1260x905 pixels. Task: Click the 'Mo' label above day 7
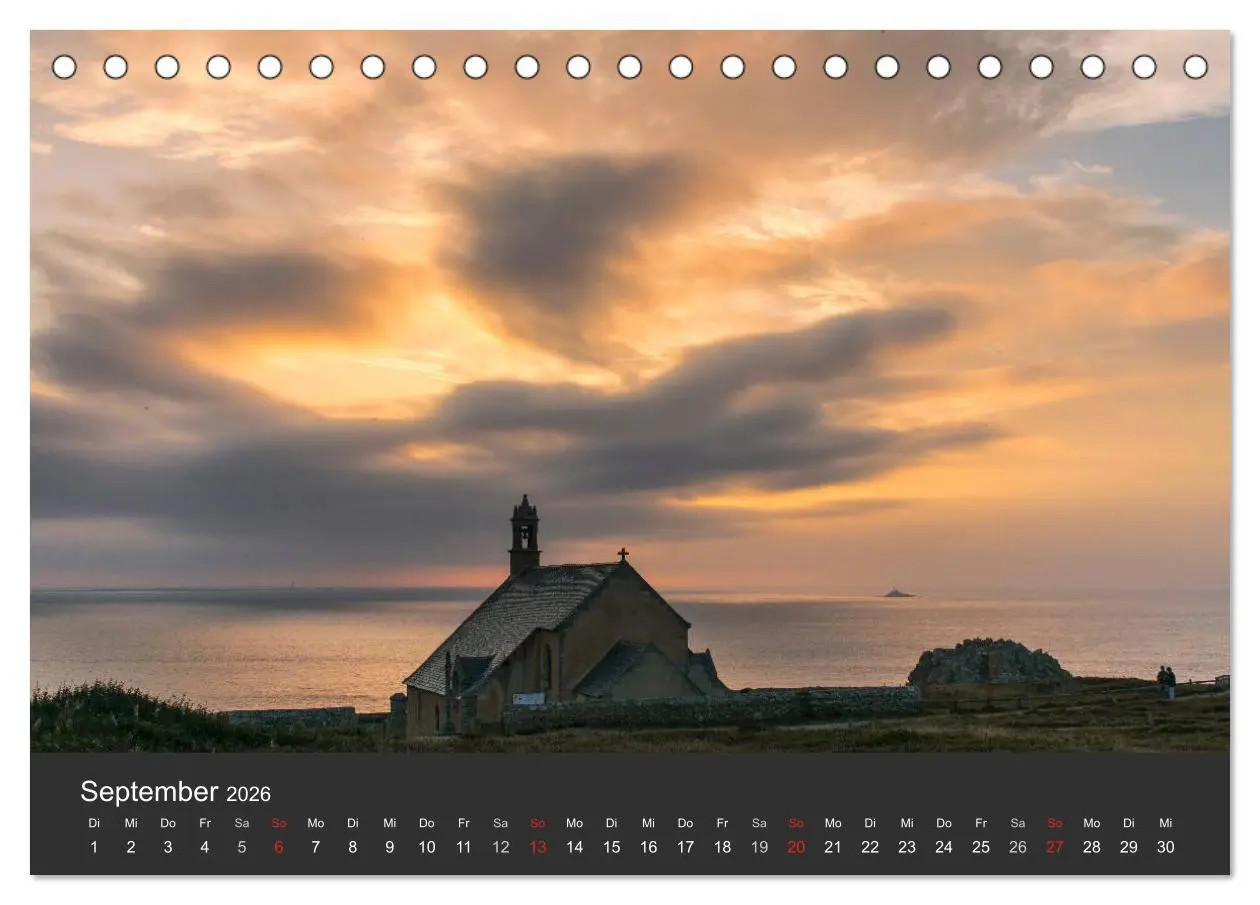[x=316, y=823]
